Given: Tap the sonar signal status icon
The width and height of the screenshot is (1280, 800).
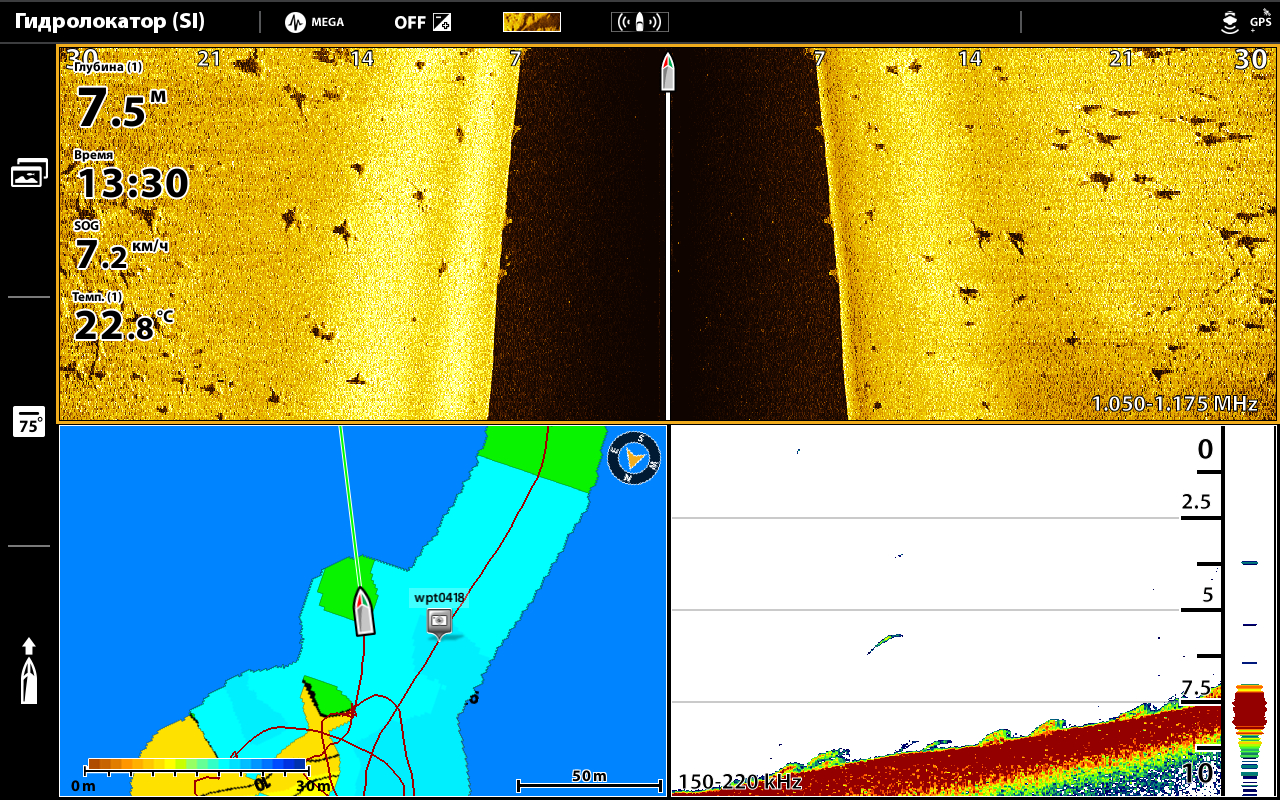Looking at the screenshot, I should (x=1230, y=22).
